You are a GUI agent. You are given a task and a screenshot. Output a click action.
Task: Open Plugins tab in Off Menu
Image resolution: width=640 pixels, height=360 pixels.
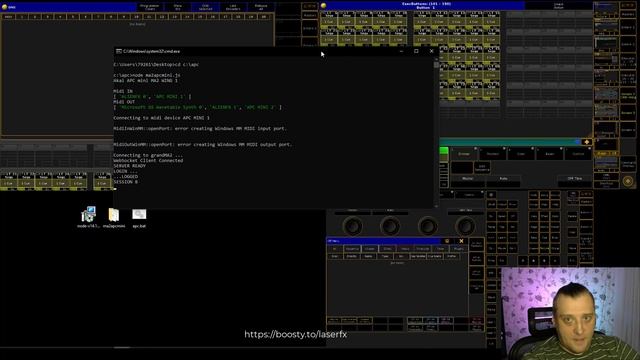(x=458, y=249)
